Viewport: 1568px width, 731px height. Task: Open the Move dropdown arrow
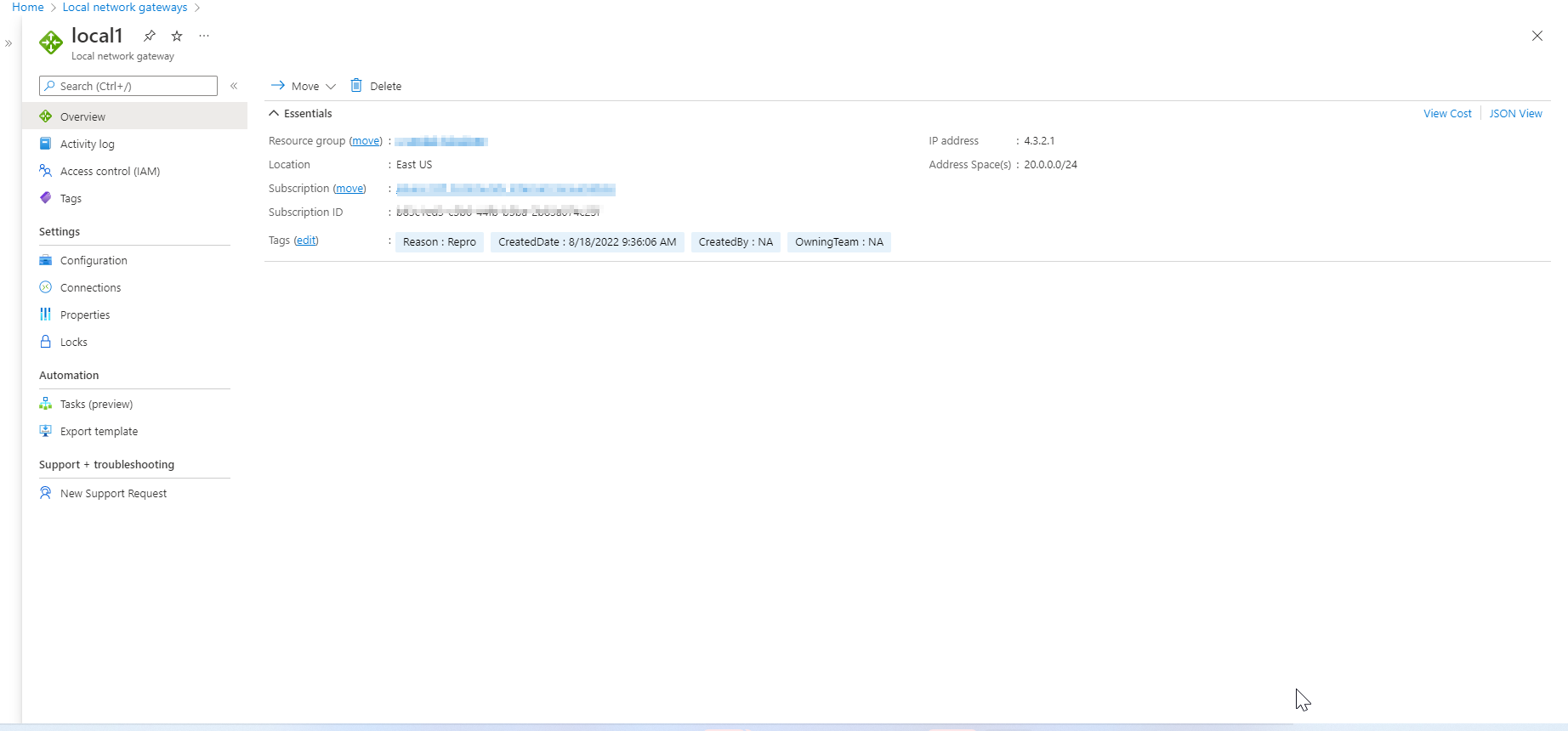point(331,86)
